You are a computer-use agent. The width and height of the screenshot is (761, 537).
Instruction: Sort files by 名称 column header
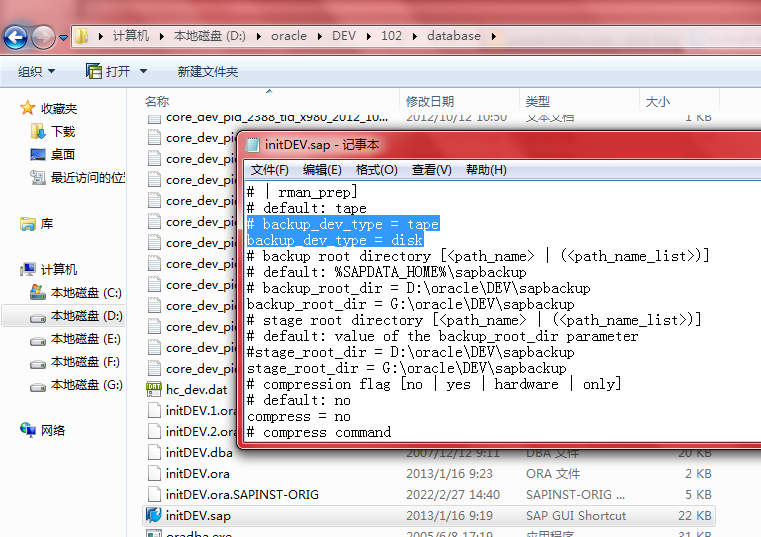click(x=157, y=101)
